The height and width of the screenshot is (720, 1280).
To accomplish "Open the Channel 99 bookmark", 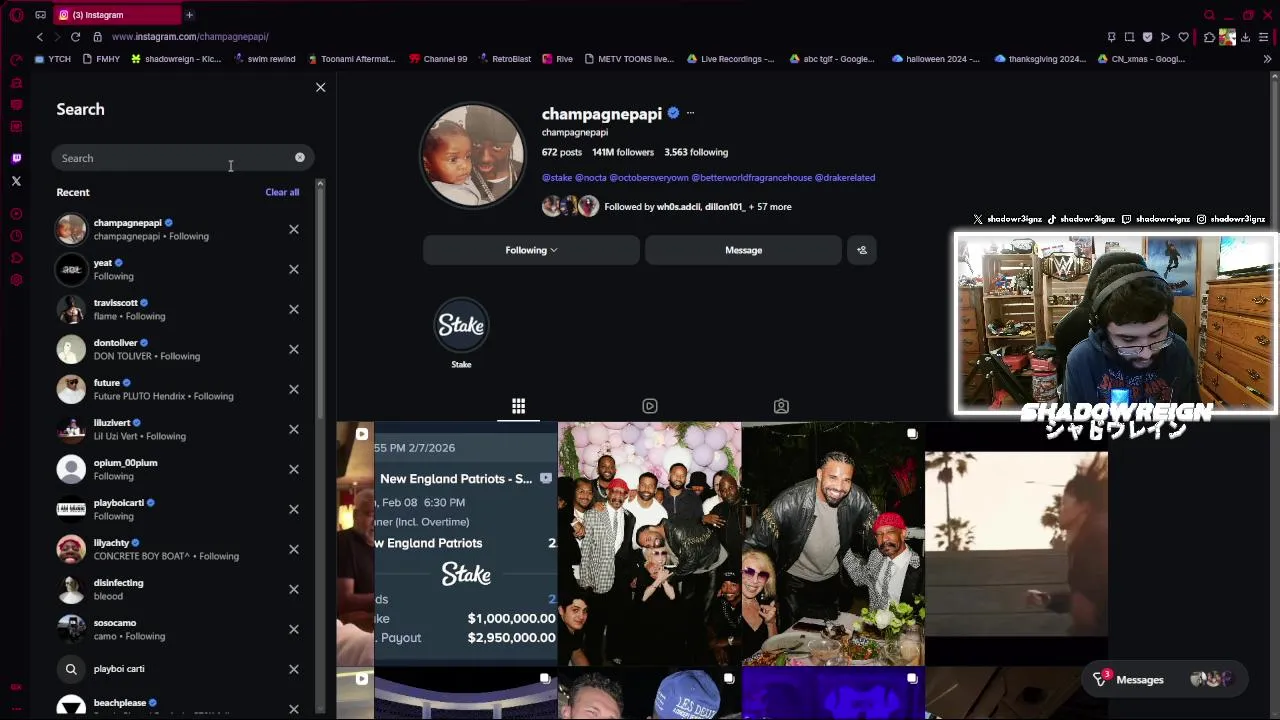I will tap(438, 59).
